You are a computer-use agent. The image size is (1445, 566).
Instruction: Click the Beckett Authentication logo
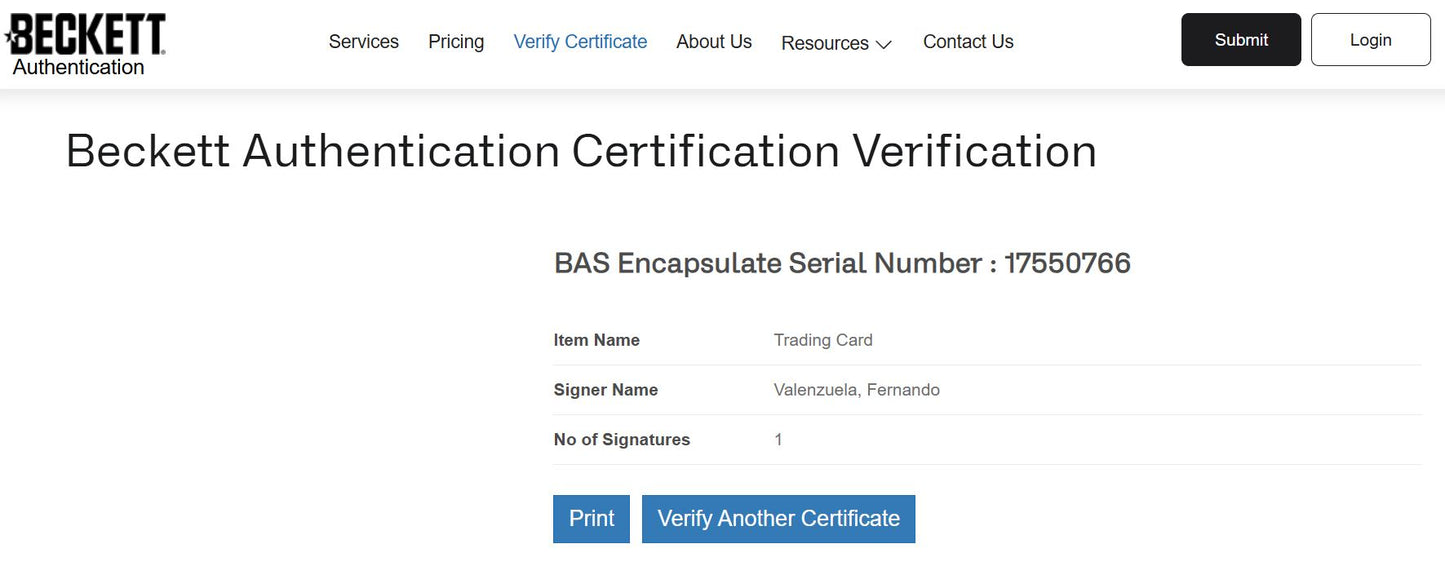pos(85,44)
